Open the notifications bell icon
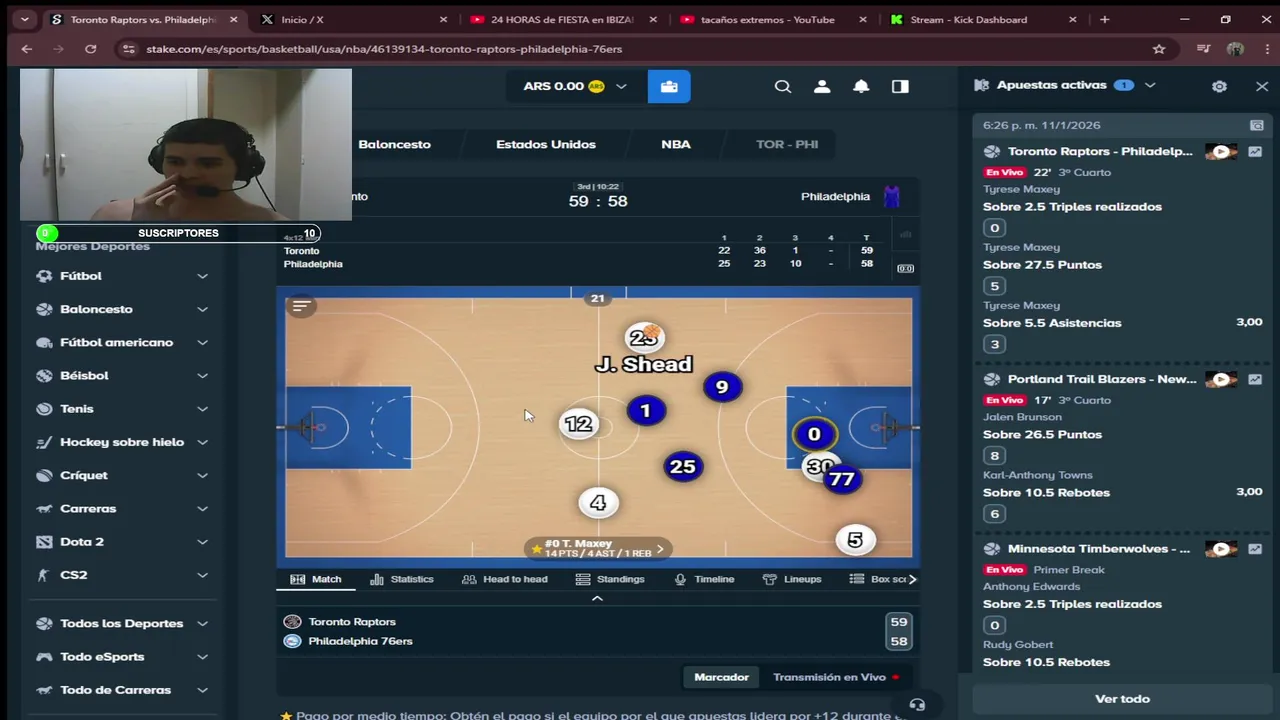 (x=861, y=86)
